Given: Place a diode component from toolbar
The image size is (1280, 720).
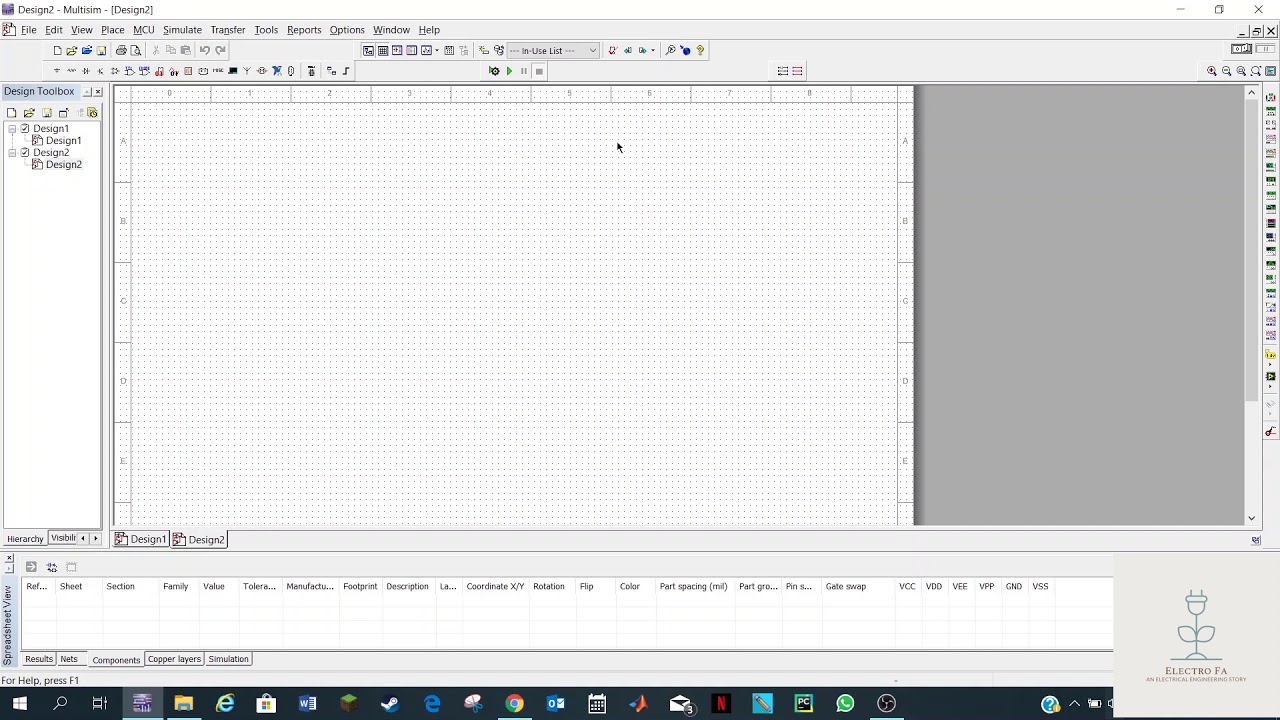Looking at the screenshot, I should coord(86,71).
